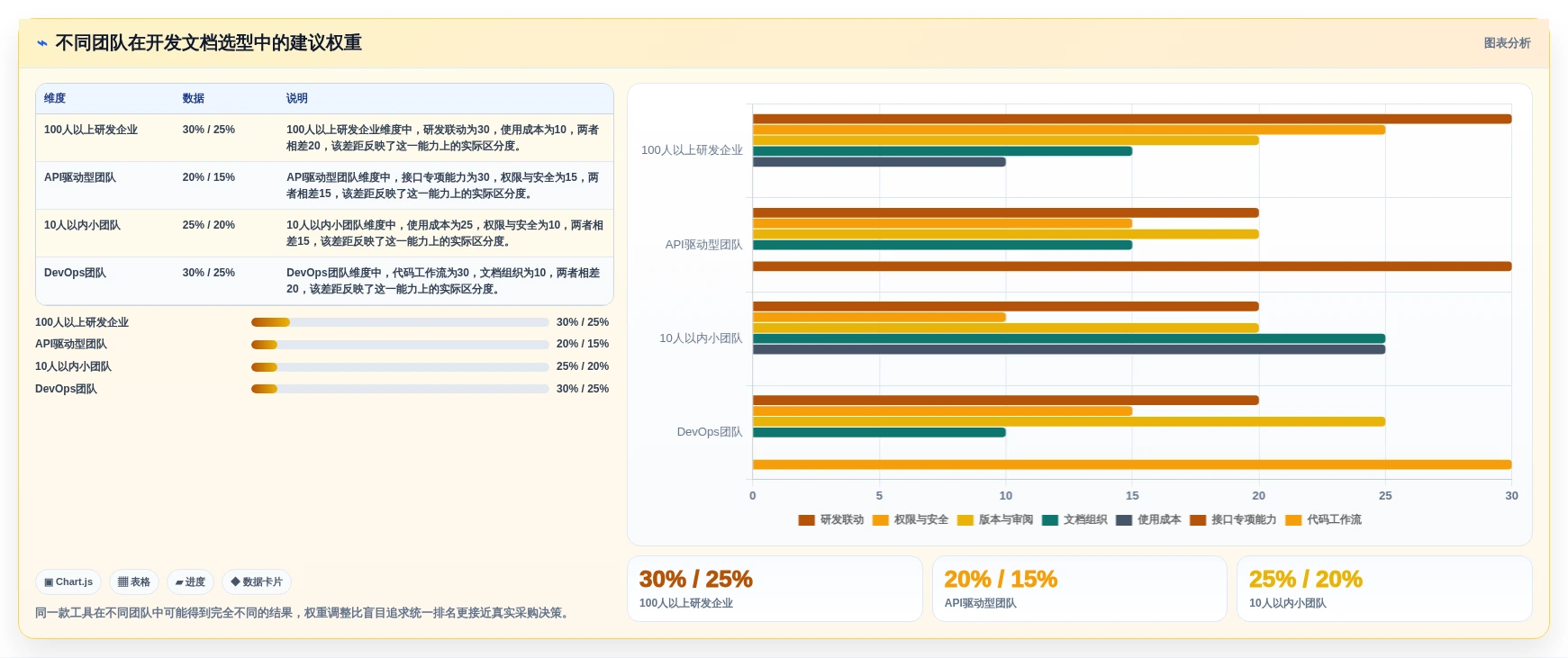
Task: Click DevOps团队 chart axis label
Action: pyautogui.click(x=710, y=432)
